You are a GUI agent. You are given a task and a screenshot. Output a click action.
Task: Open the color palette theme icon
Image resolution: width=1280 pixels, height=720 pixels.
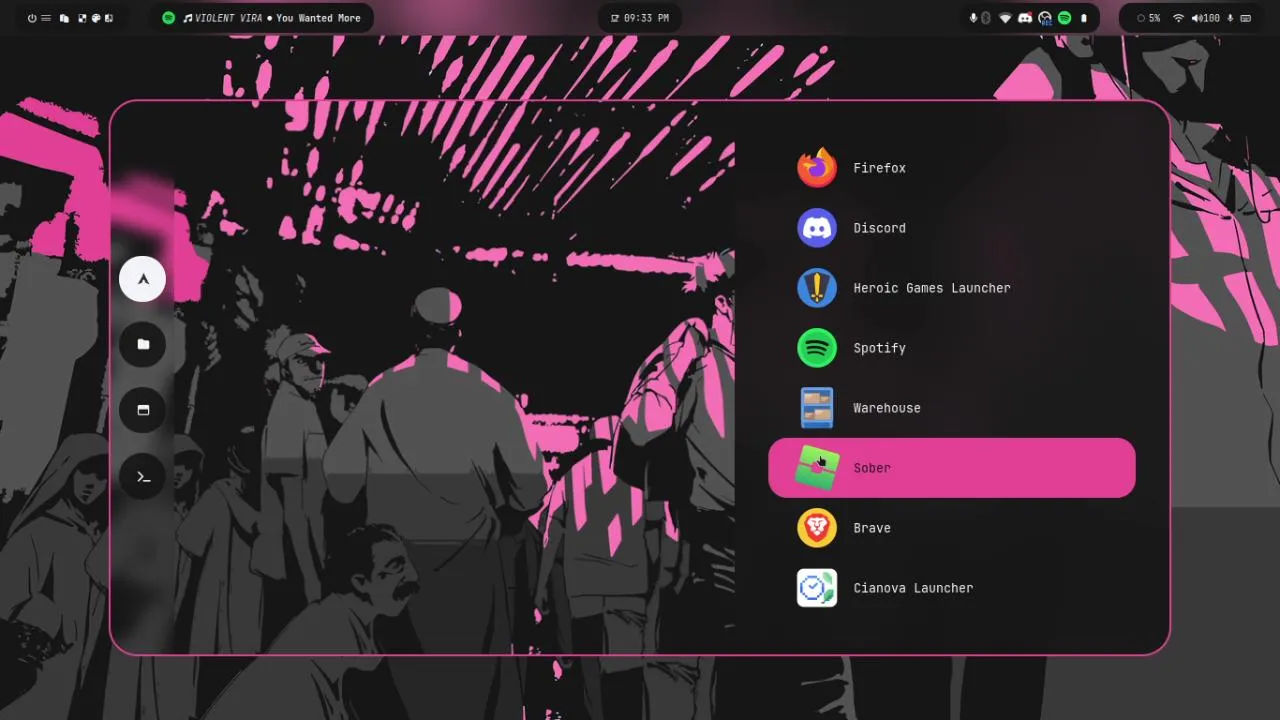[x=96, y=18]
